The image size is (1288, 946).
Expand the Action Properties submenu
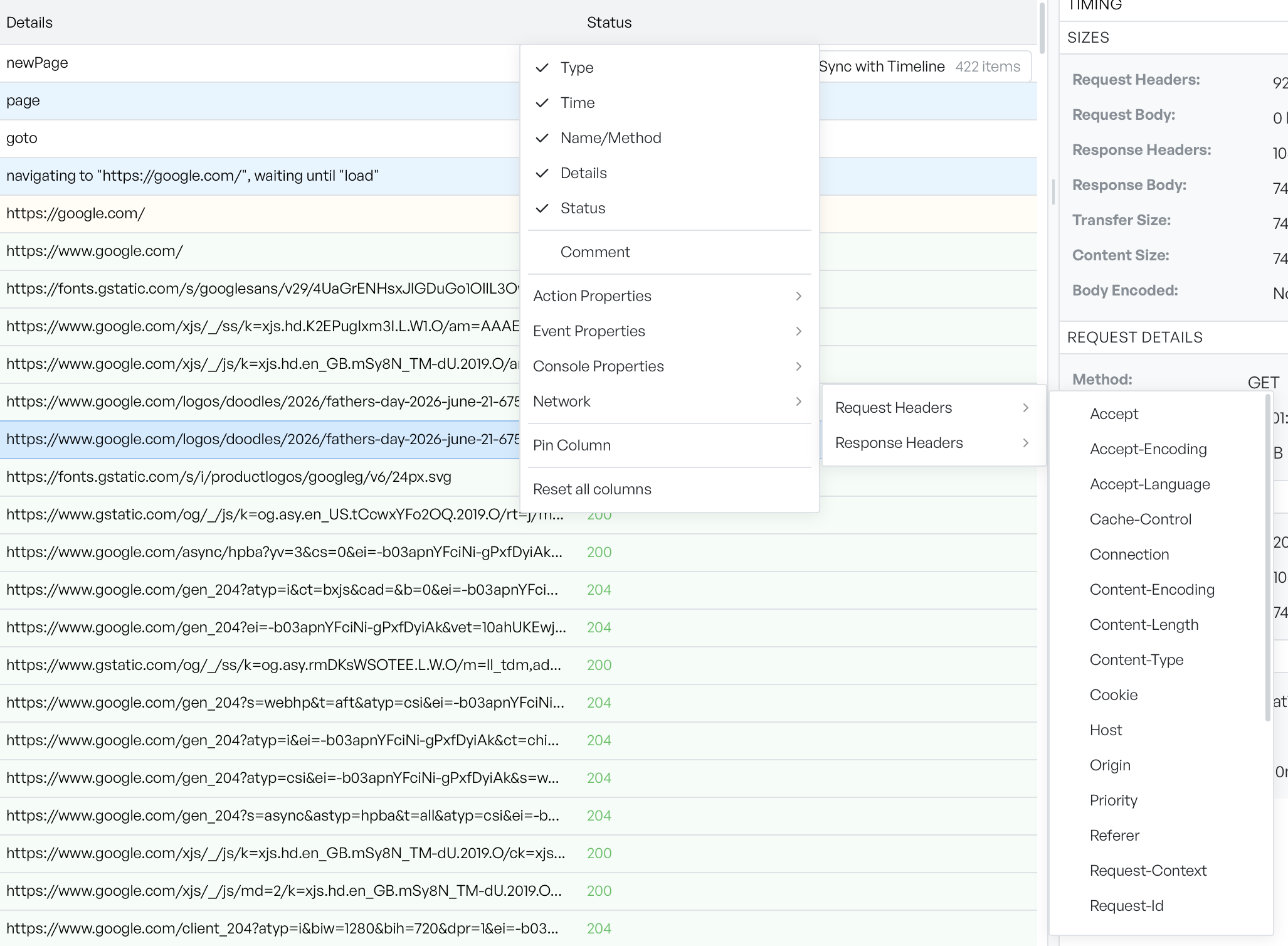669,296
